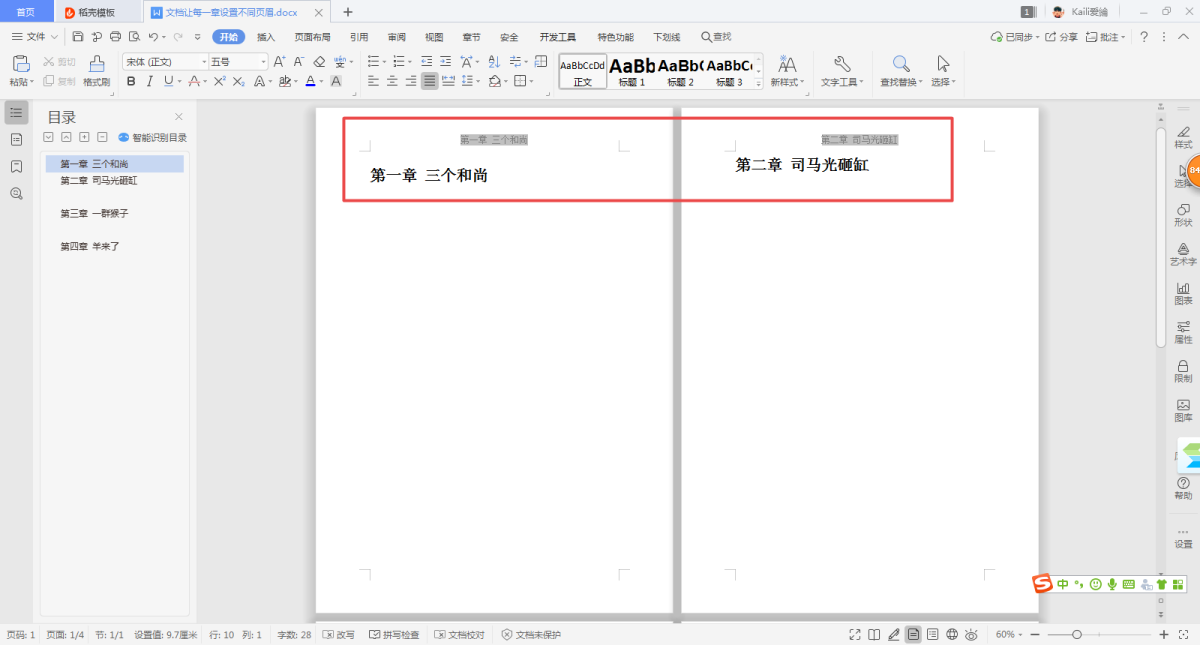Decrease font size with A- icon

pyautogui.click(x=299, y=62)
